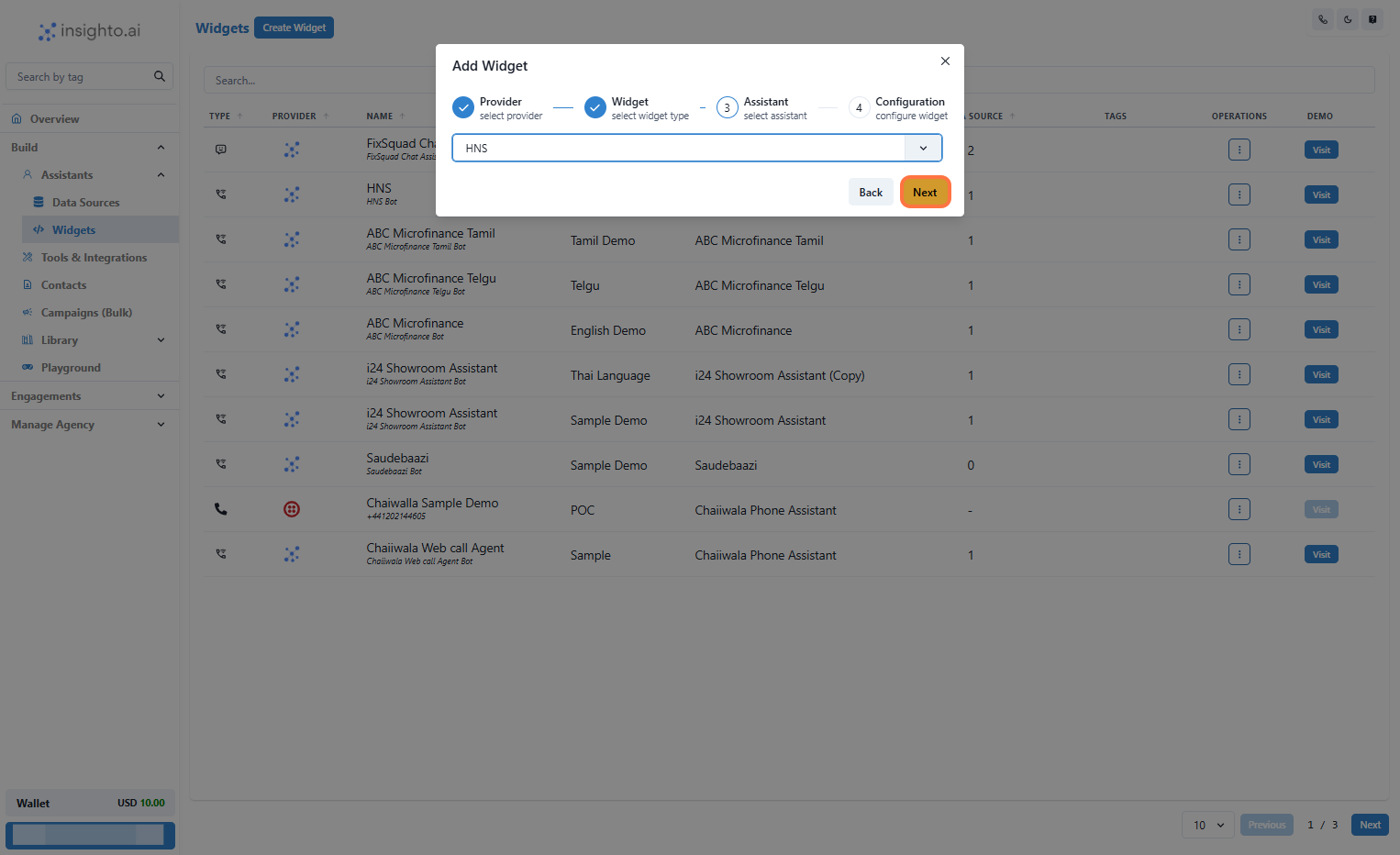Click the insighto.ai logo

pyautogui.click(x=89, y=31)
